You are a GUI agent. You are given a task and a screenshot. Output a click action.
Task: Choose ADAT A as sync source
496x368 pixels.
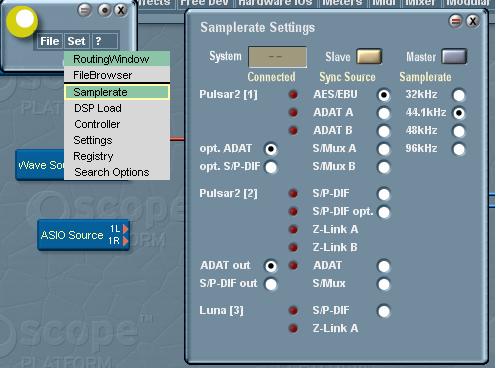tap(384, 113)
